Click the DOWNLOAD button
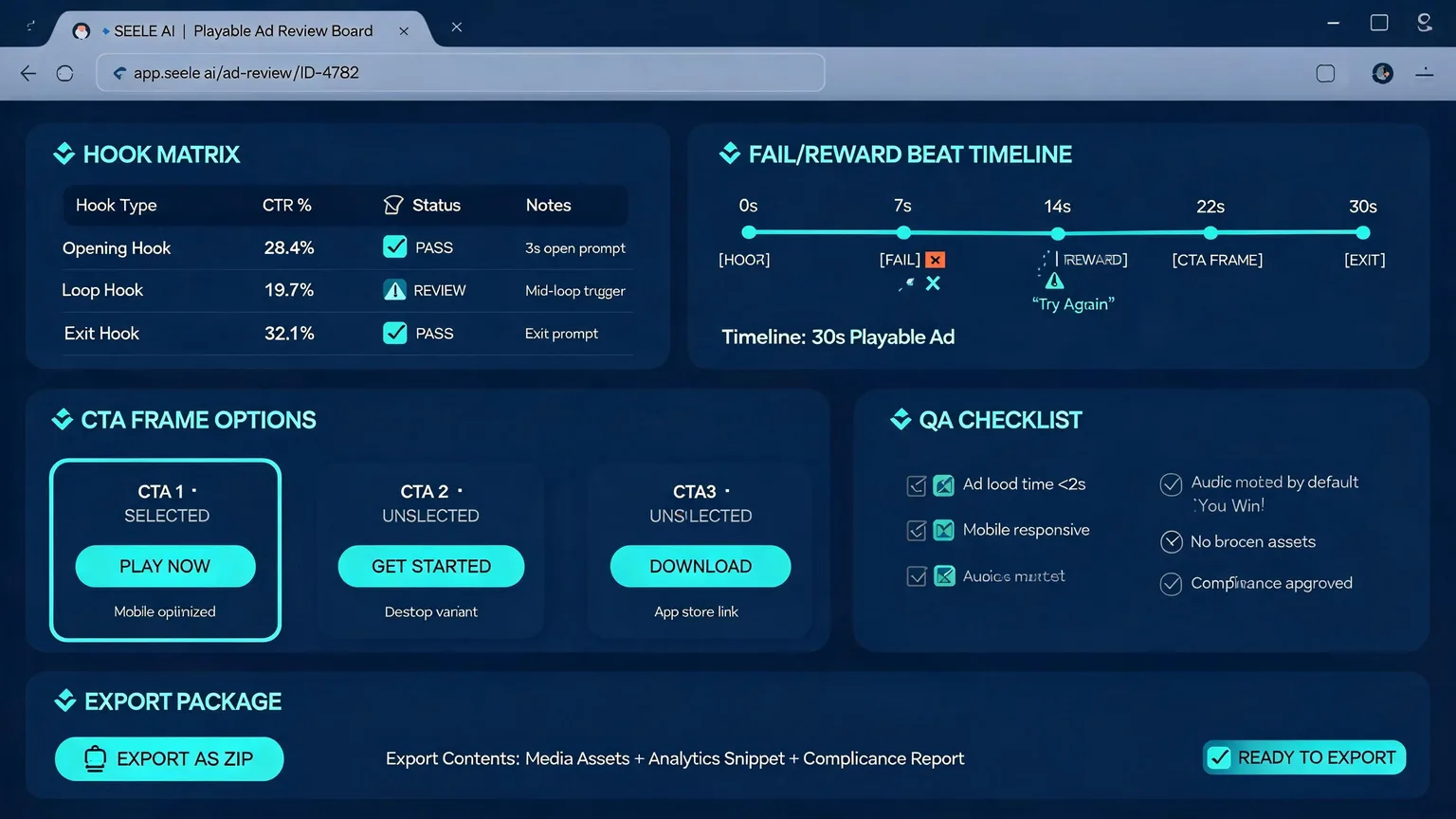This screenshot has width=1456, height=819. 701,566
